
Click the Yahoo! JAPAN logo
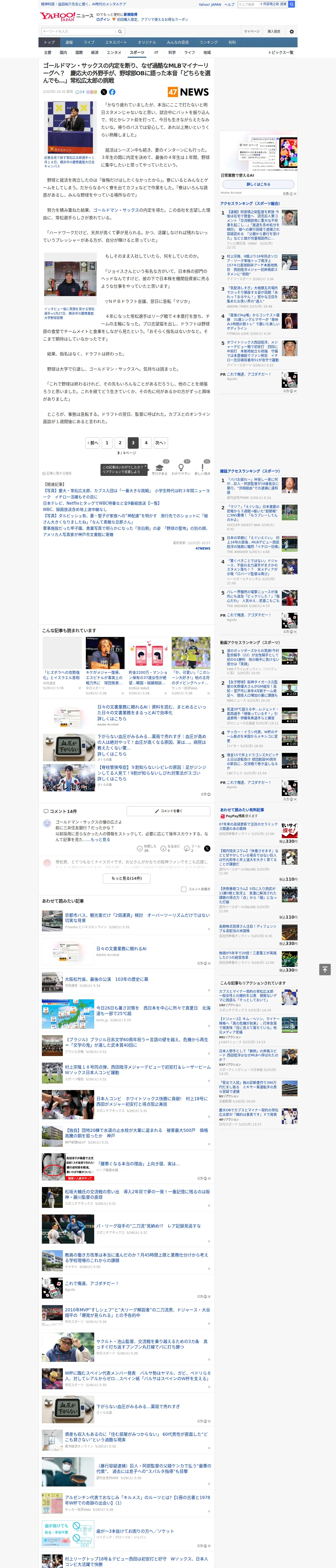[58, 16]
